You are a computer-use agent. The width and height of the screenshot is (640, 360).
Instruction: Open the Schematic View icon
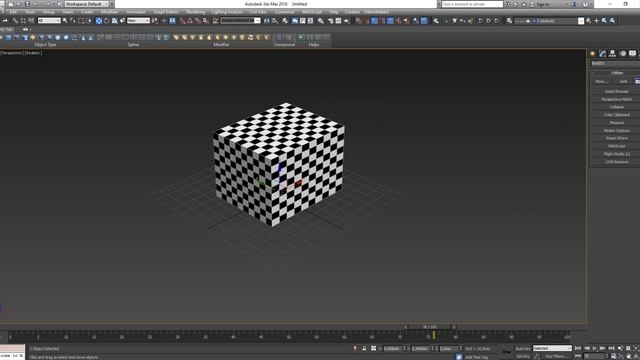pos(310,20)
